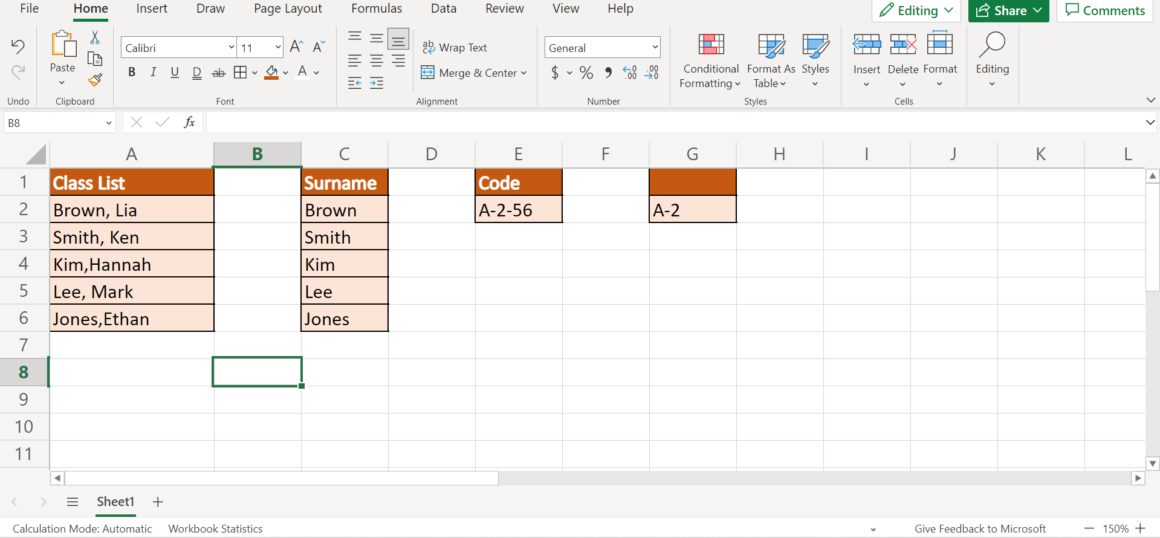Toggle Italic text formatting
Viewport: 1160px width, 538px height.
pos(153,73)
